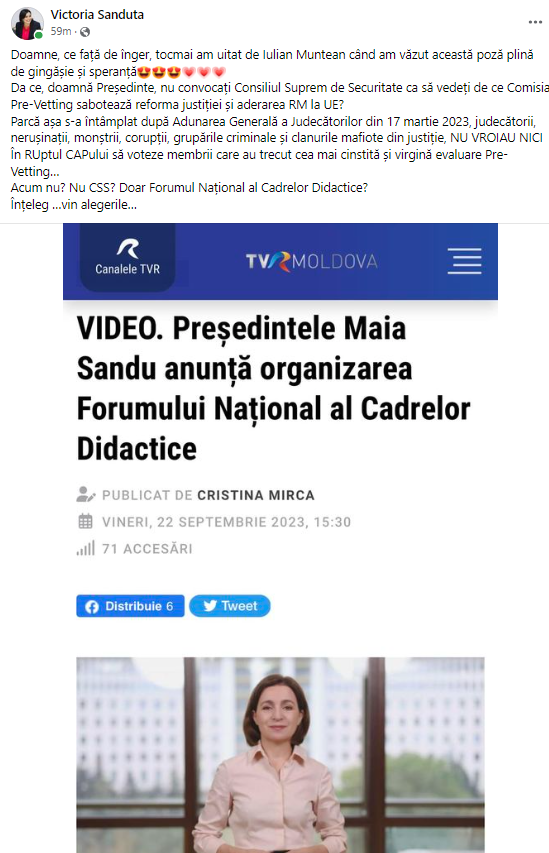The image size is (549, 853).
Task: Click the Twitter bird icon in Tweet
Action: point(210,606)
